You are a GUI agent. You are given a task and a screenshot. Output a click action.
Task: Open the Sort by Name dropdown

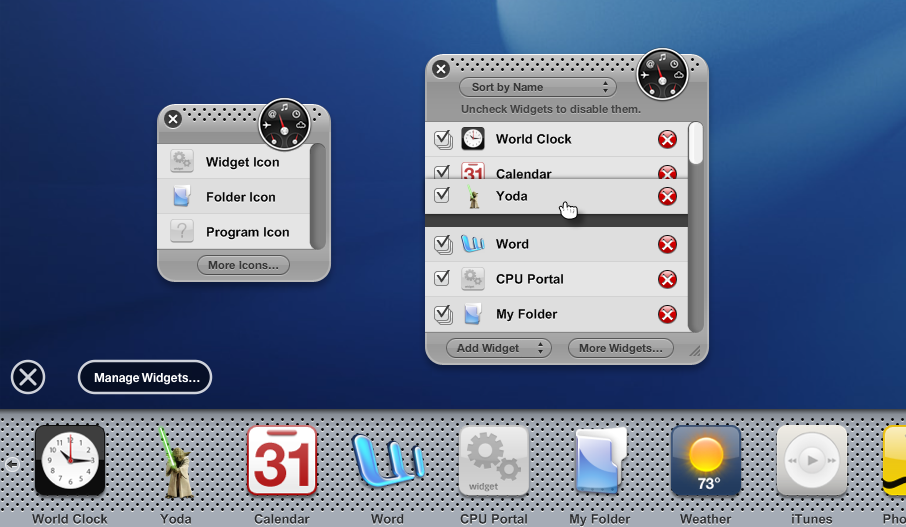coord(538,87)
